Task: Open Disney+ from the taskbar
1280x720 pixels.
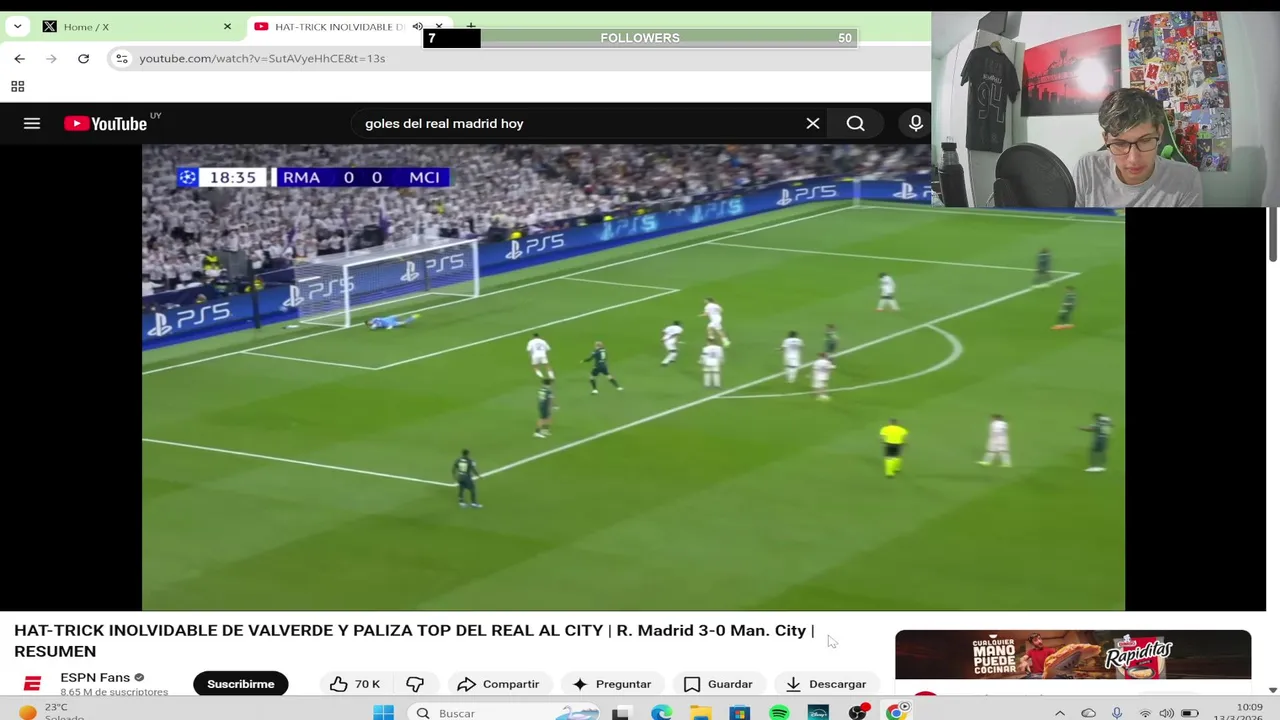Action: click(x=818, y=712)
